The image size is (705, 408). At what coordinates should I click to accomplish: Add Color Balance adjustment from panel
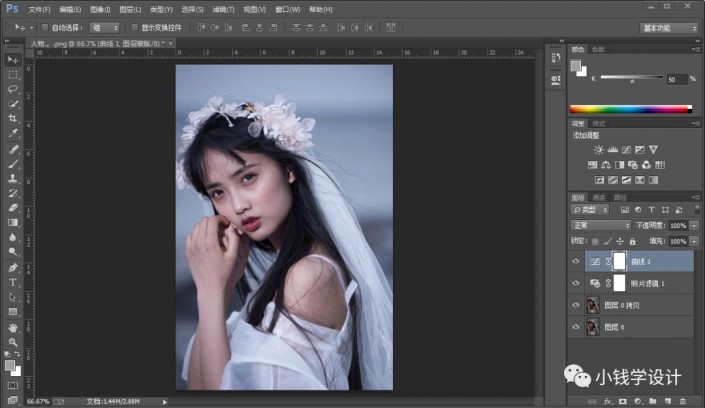pos(606,165)
